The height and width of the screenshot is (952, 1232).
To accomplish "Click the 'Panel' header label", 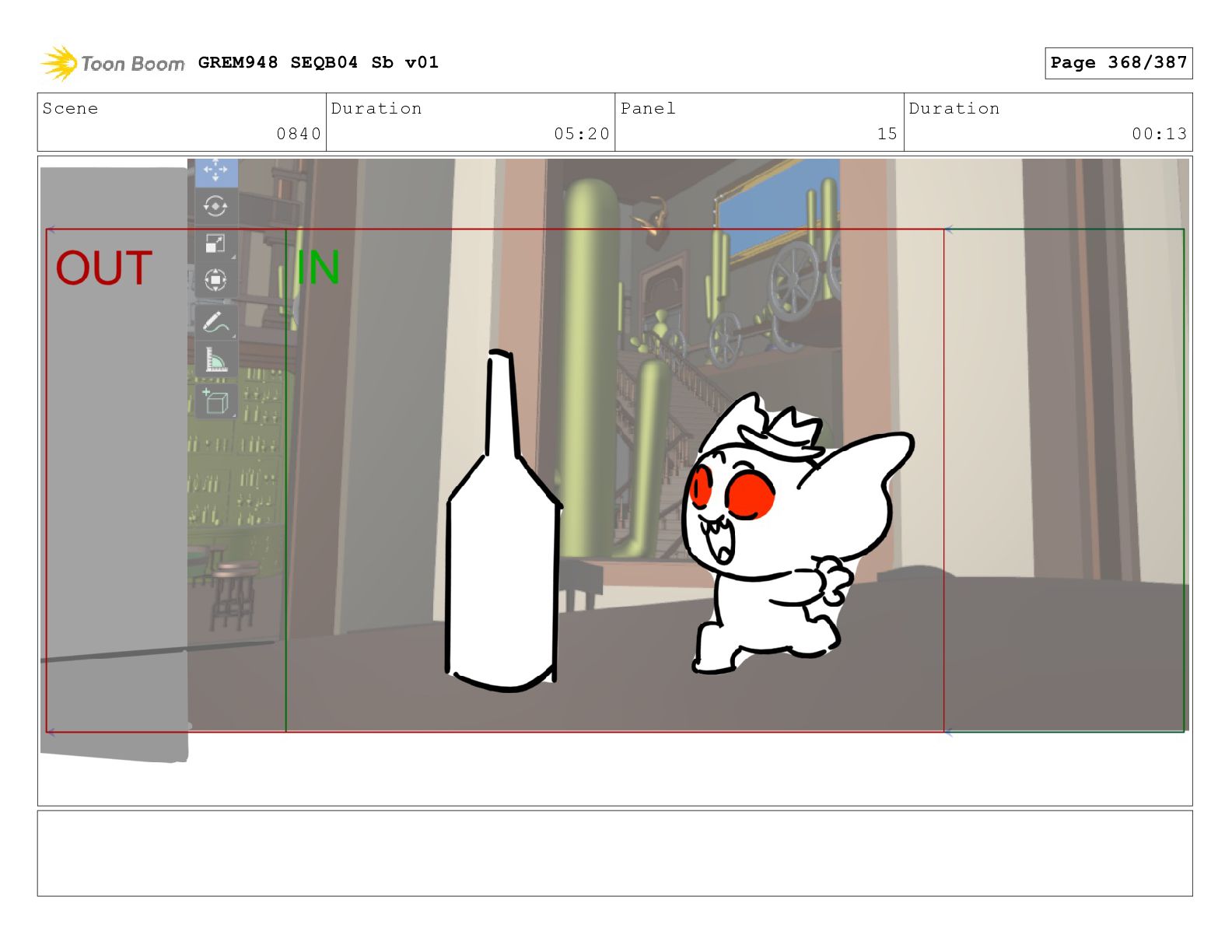I will click(648, 108).
